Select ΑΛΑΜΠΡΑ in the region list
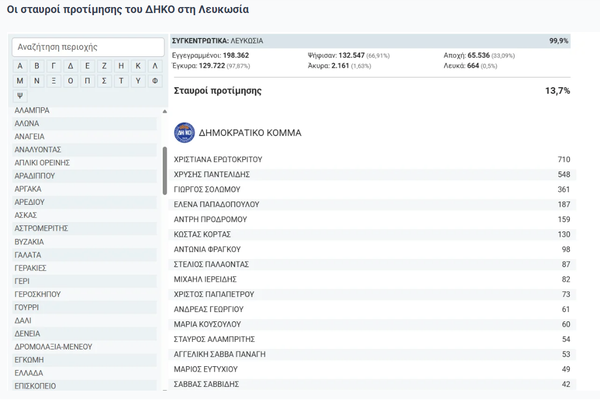Viewport: 600px width, 402px height. coord(85,111)
